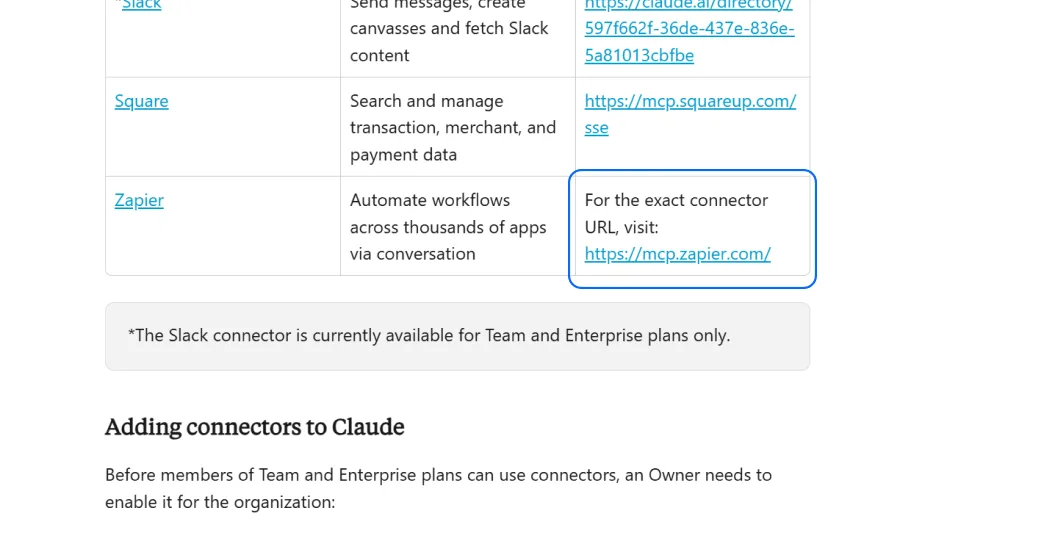Screen dimensions: 1044x533
Task: Click the words 'payment data' in Square row
Action: tap(403, 155)
